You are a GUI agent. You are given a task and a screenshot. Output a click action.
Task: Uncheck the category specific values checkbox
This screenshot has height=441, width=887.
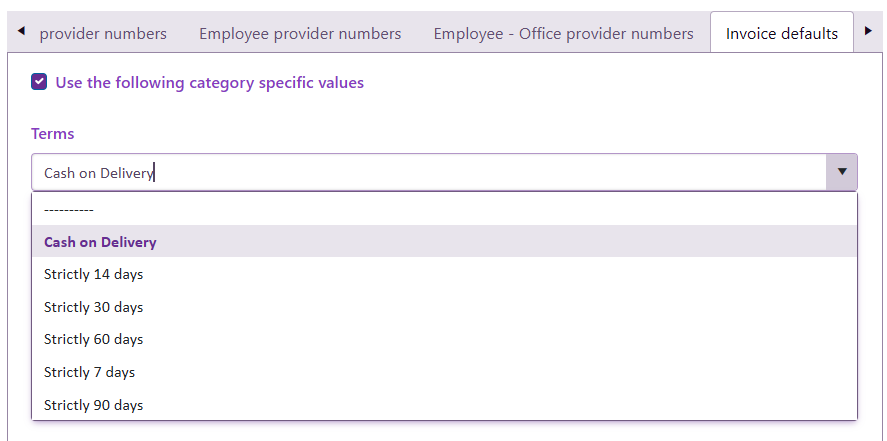coord(39,82)
